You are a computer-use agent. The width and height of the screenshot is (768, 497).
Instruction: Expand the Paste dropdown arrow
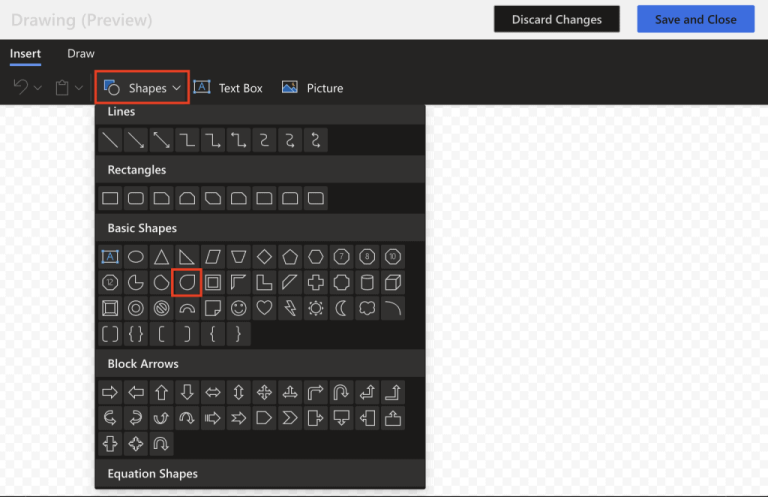coord(79,88)
